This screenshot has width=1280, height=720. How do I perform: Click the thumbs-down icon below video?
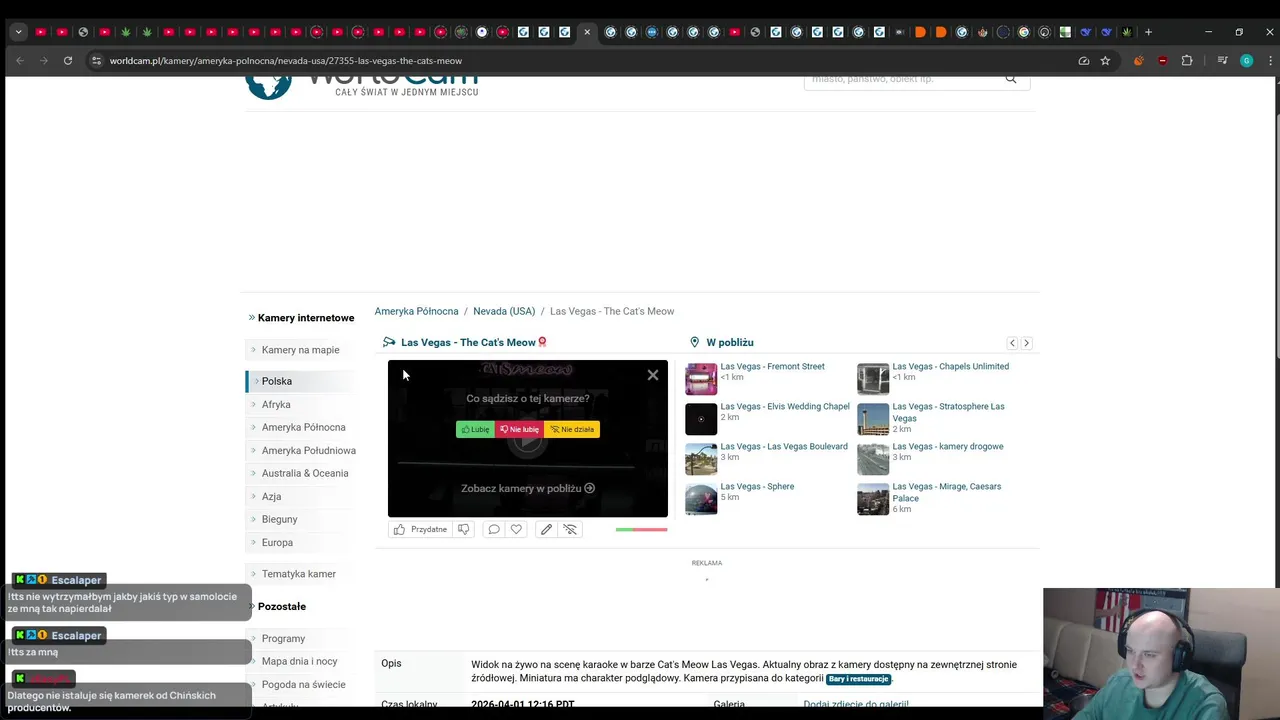[463, 529]
